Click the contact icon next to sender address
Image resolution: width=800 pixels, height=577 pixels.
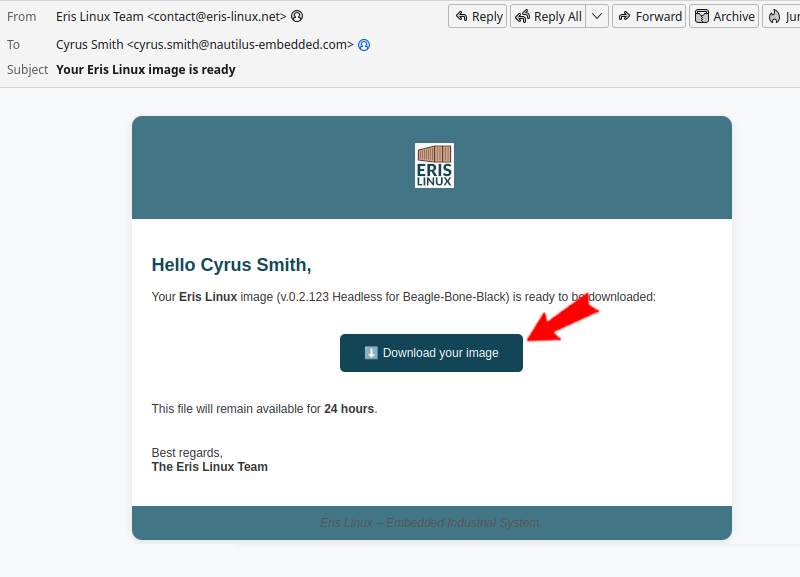(x=297, y=16)
